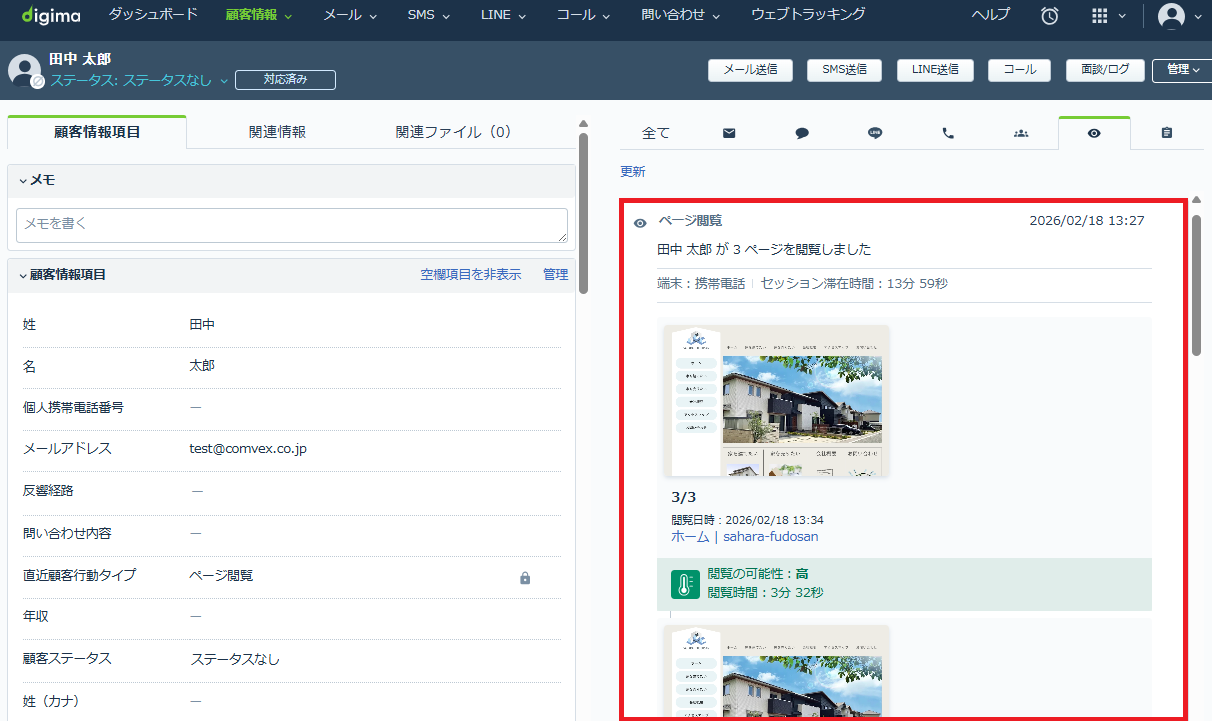1212x721 pixels.
Task: Open the apps grid menu icon
Action: coord(1100,16)
